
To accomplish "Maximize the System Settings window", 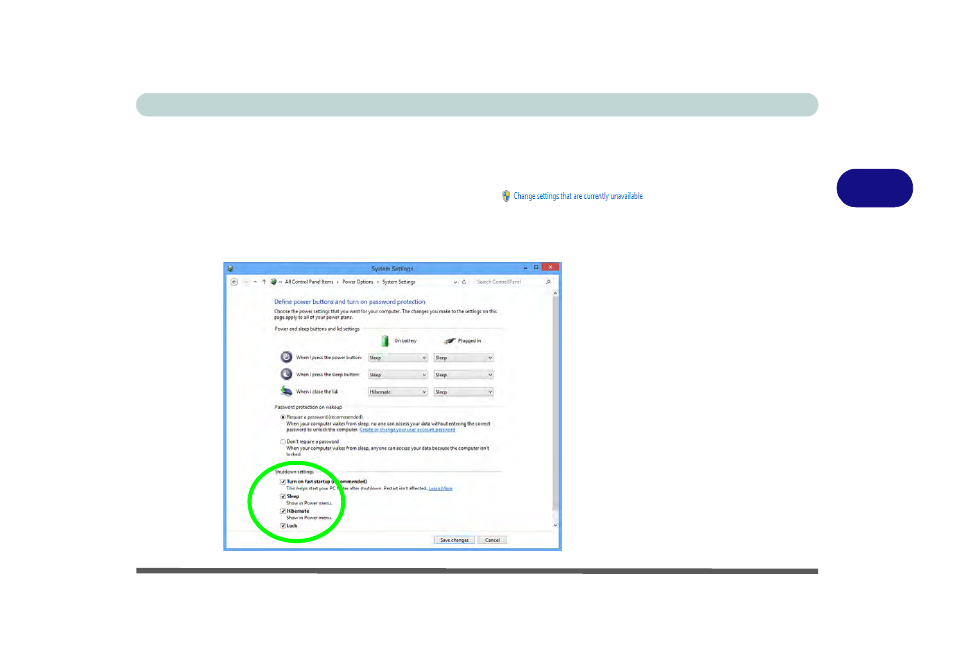I will [536, 268].
